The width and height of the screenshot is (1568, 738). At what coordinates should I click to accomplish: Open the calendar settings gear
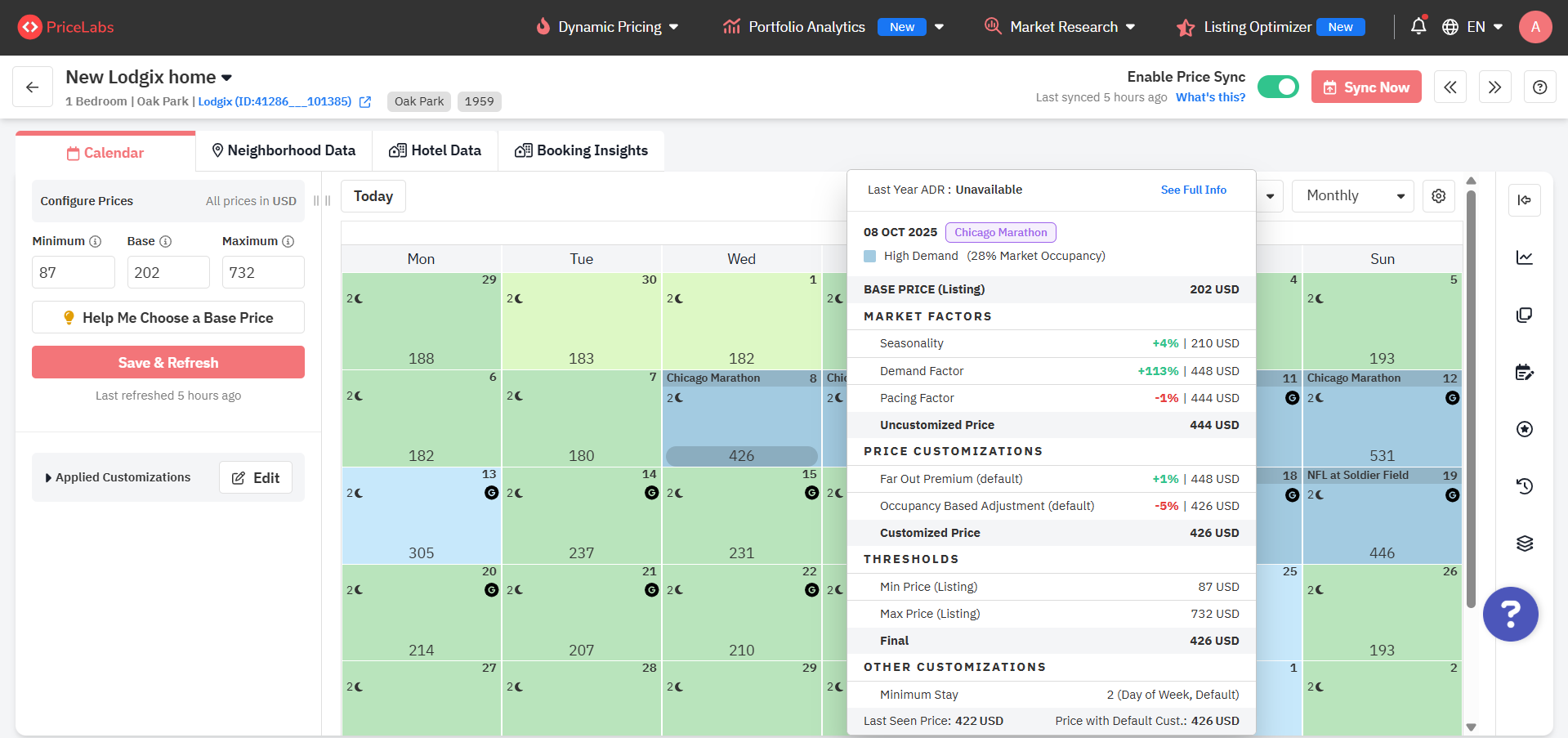[x=1438, y=196]
